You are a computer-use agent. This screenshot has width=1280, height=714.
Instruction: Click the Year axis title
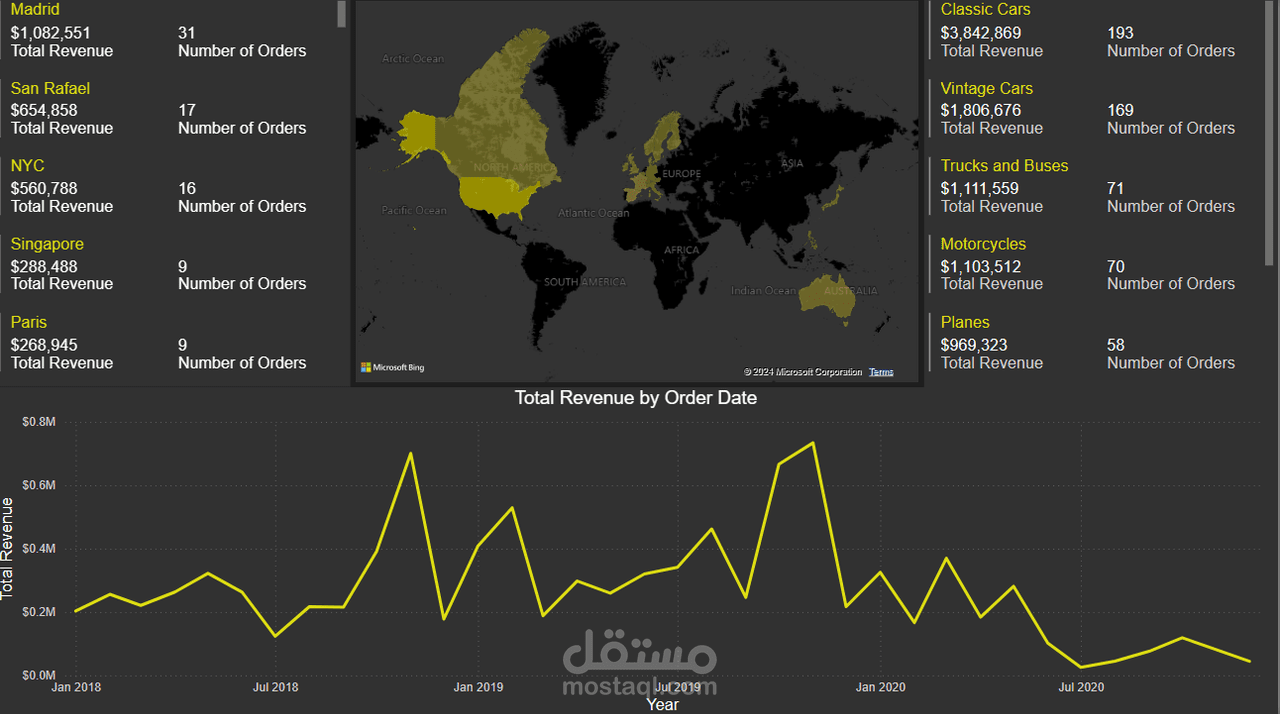pos(662,704)
